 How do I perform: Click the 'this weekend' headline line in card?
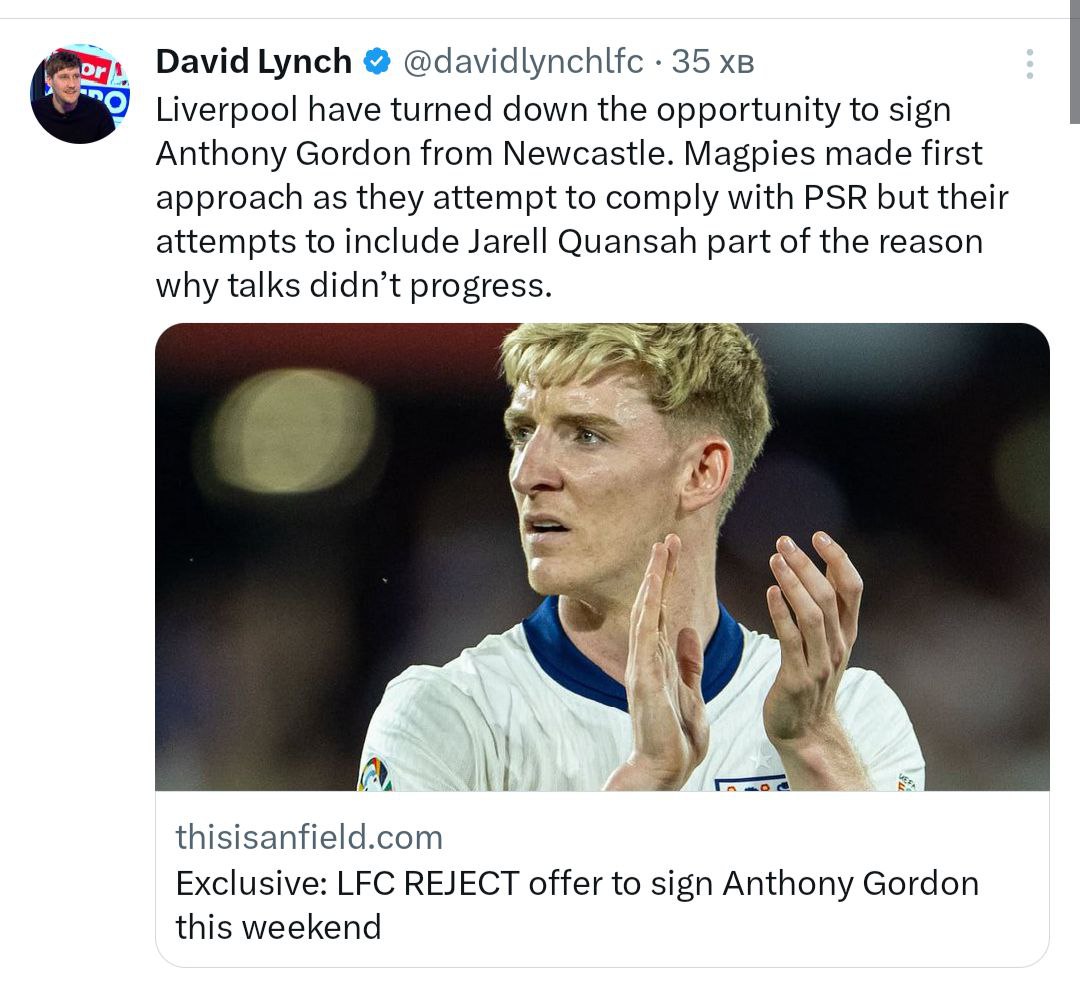tap(278, 927)
